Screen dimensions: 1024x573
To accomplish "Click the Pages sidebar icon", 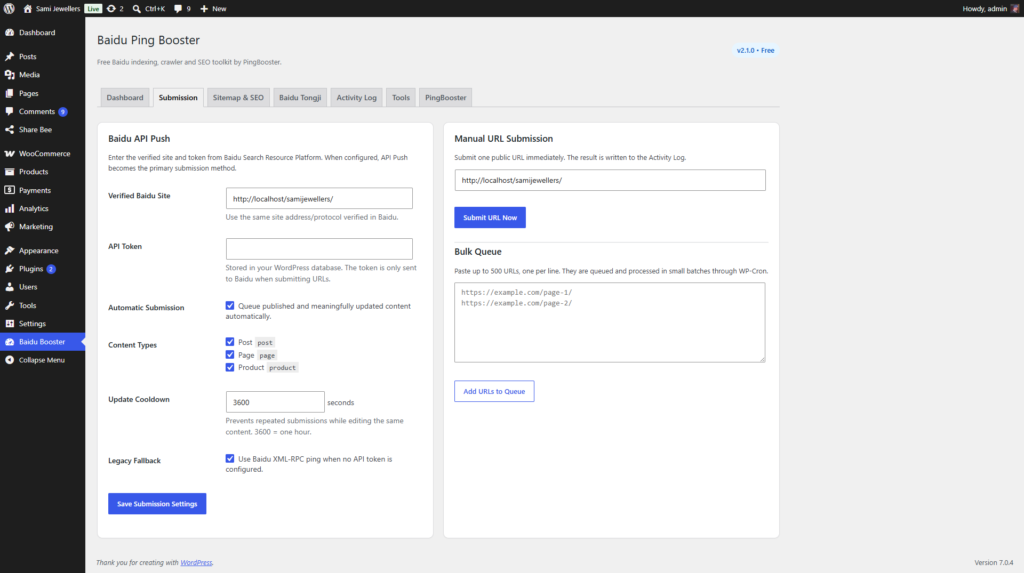I will [x=10, y=93].
